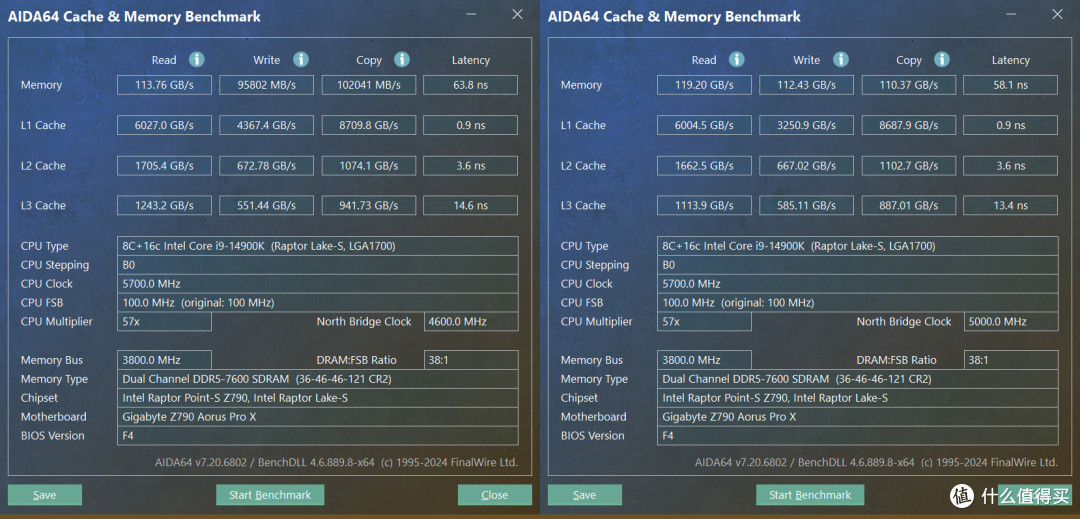Click the Write info icon in right window
1080x519 pixels.
841,60
